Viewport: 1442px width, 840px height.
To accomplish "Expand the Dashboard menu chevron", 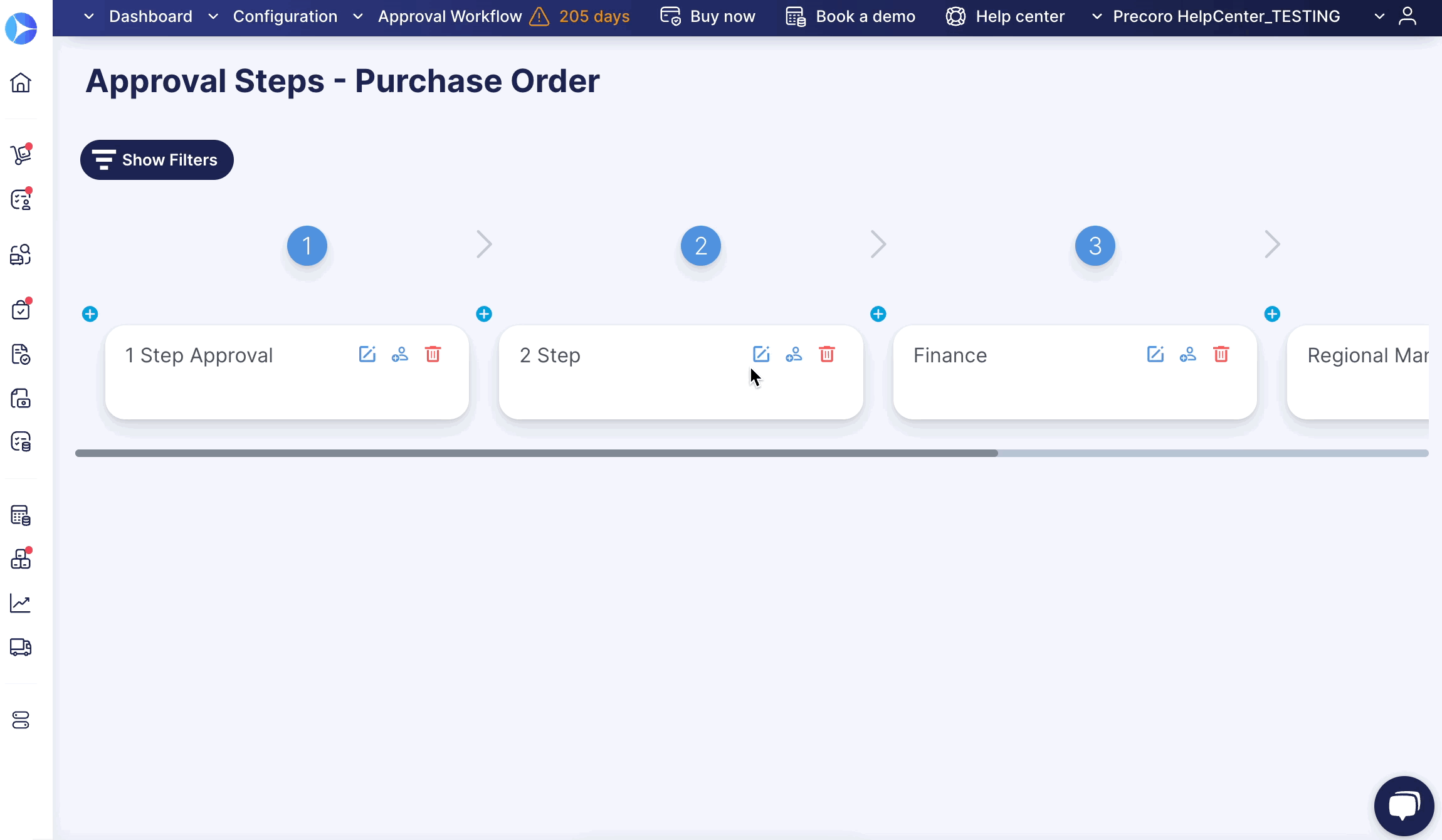I will coord(88,16).
